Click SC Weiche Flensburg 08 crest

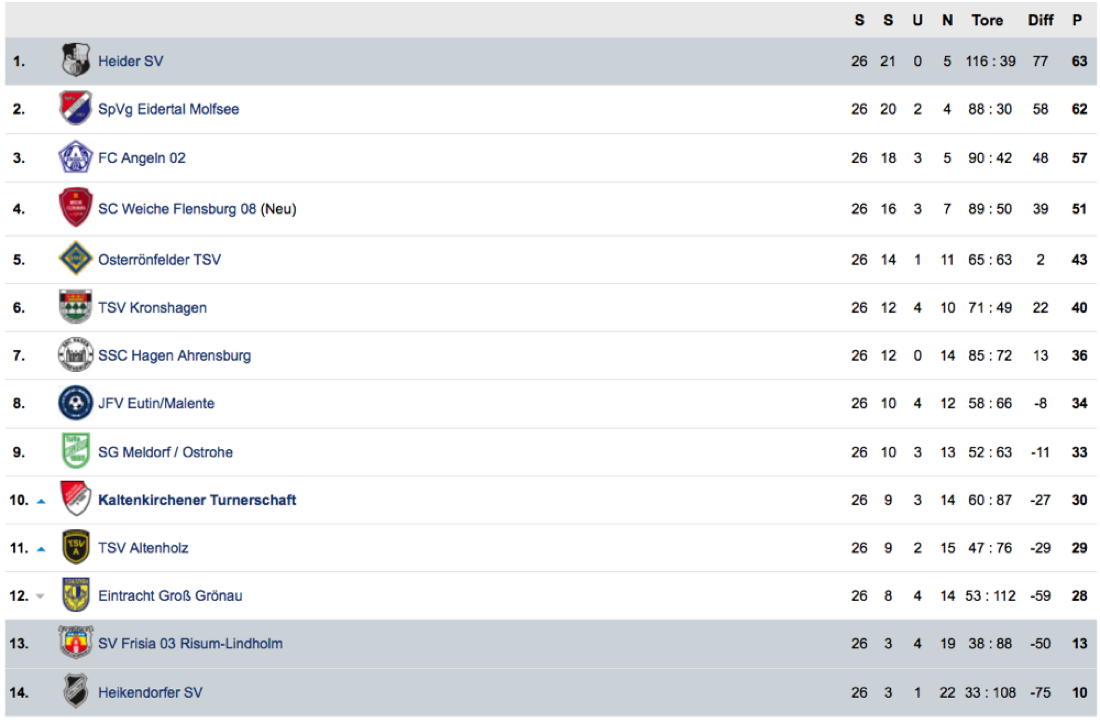[75, 208]
